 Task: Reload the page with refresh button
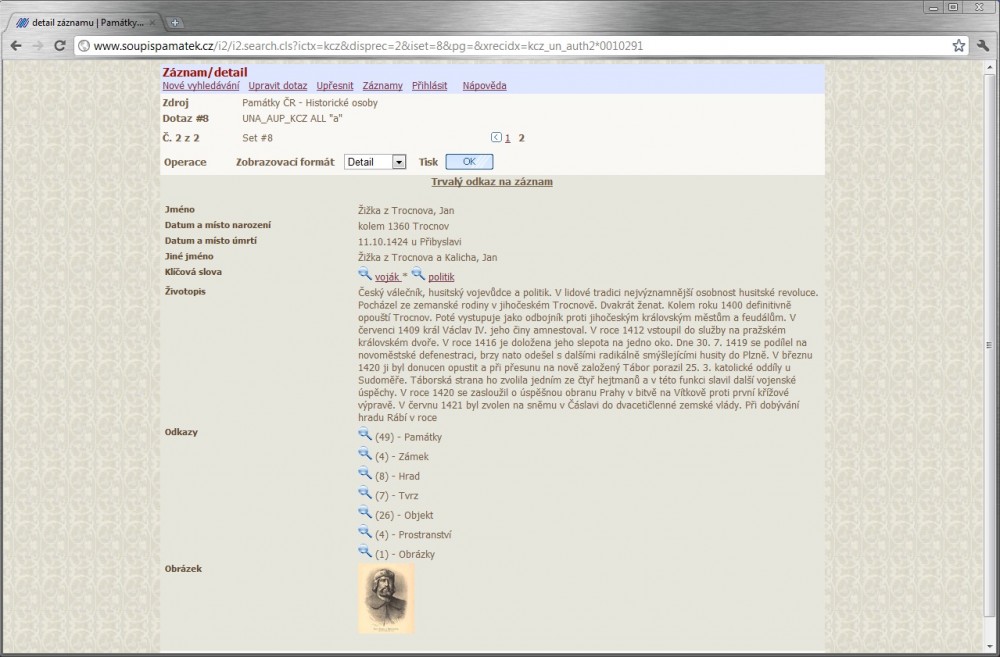(x=60, y=46)
